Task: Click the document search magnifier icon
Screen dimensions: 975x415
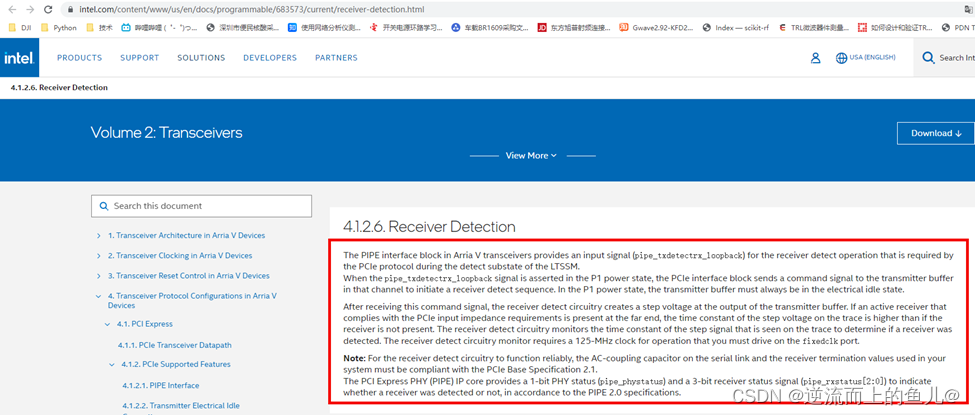Action: (x=103, y=206)
